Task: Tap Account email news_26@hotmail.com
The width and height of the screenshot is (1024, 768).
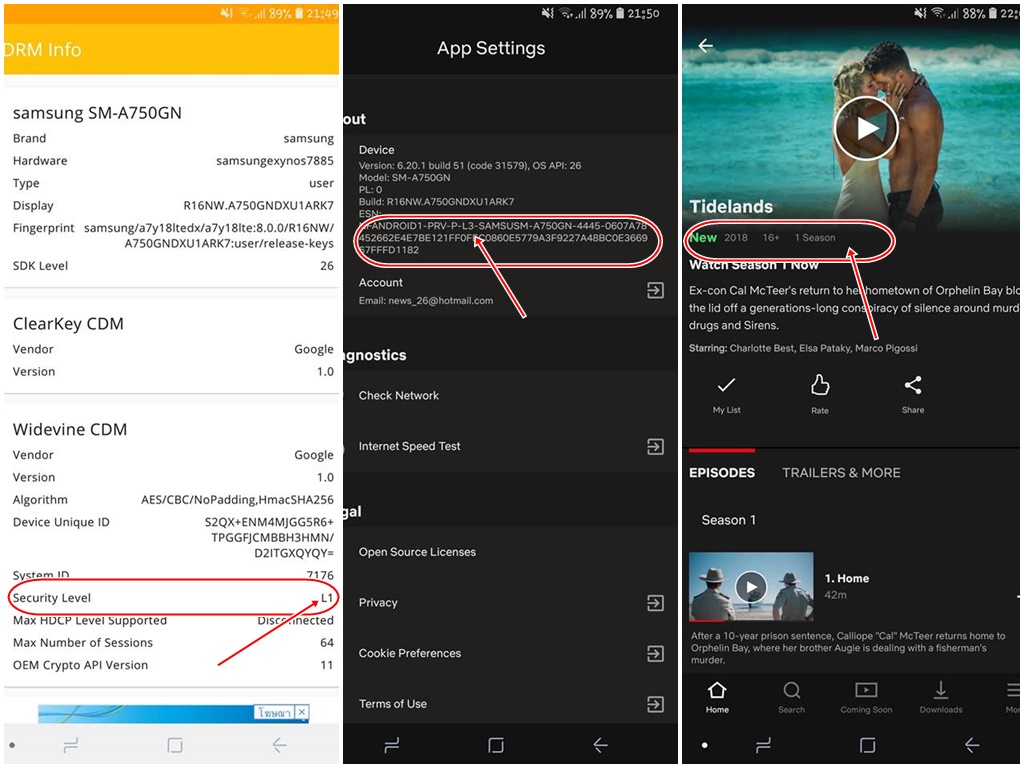Action: pyautogui.click(x=426, y=300)
